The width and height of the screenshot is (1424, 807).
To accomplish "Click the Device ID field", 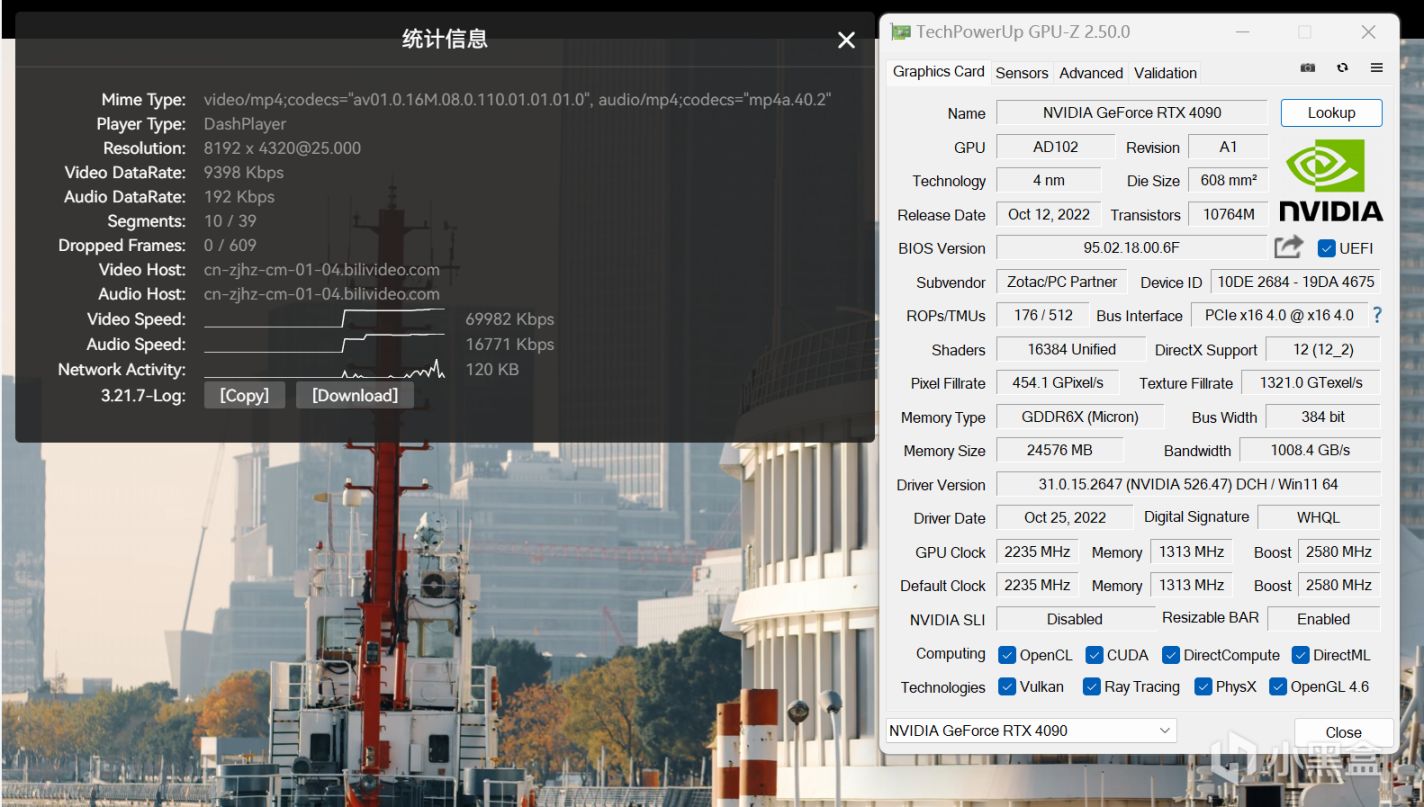I will pos(1295,282).
